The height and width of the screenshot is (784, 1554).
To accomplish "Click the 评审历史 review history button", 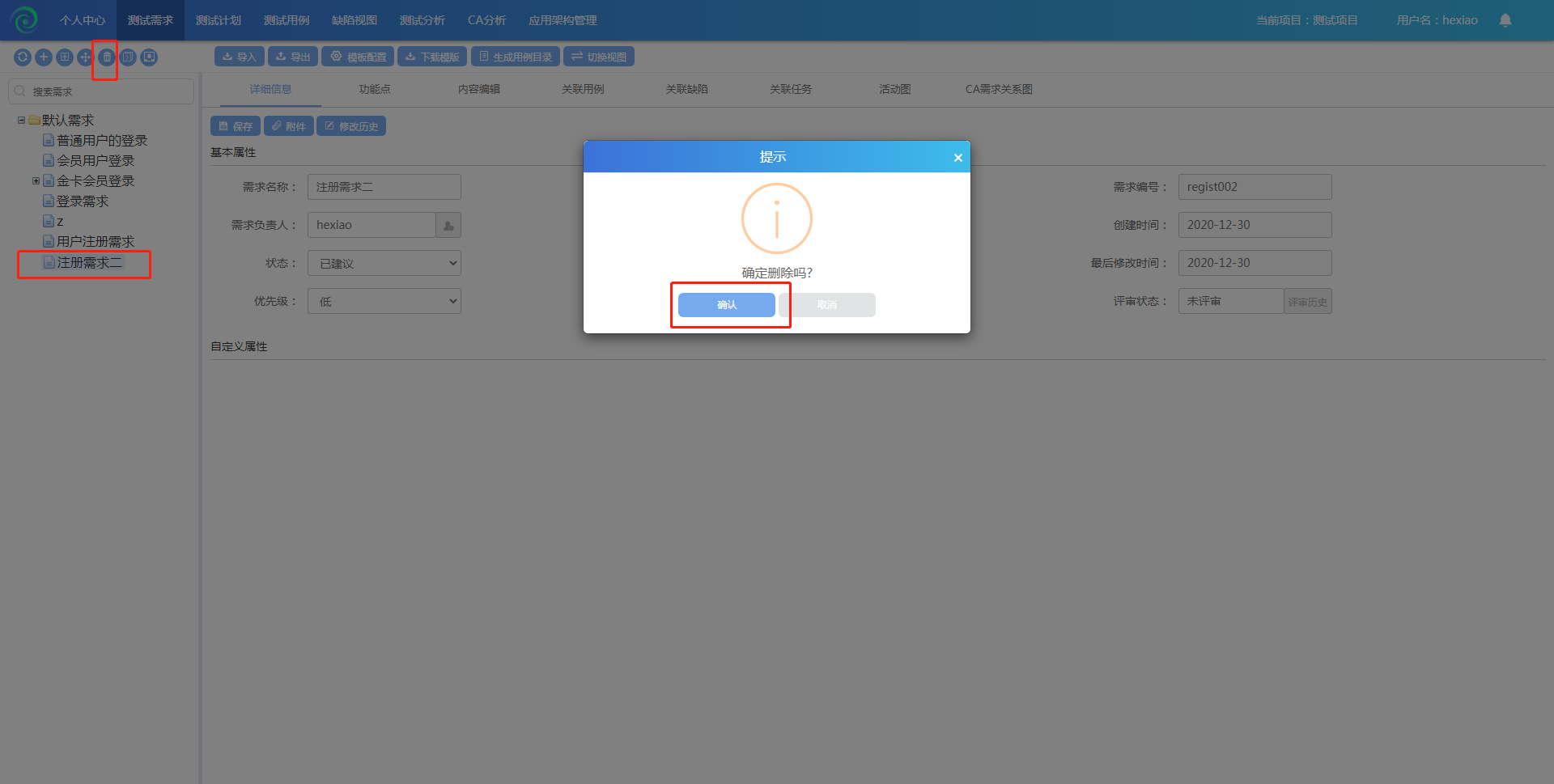I will 1308,302.
